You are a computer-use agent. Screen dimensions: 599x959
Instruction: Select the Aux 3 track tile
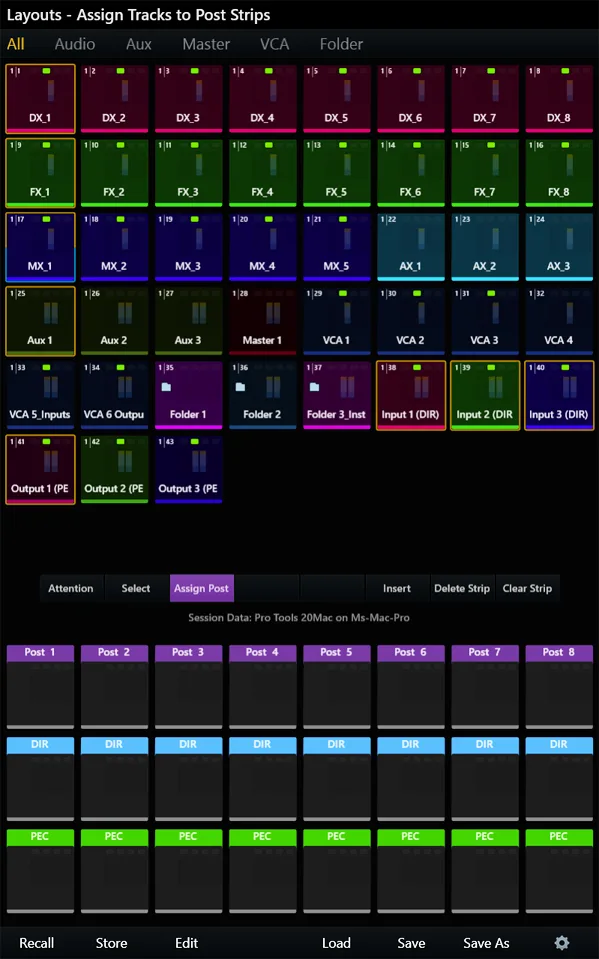(x=188, y=320)
